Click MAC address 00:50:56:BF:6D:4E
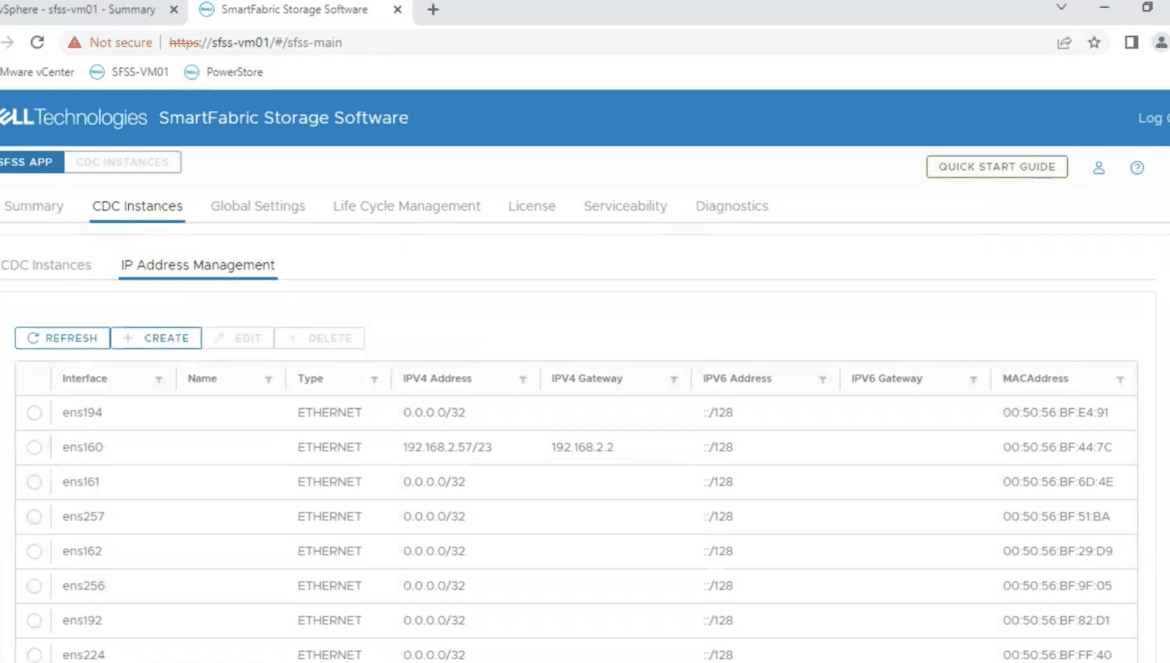Viewport: 1170px width, 663px height. pos(1058,482)
